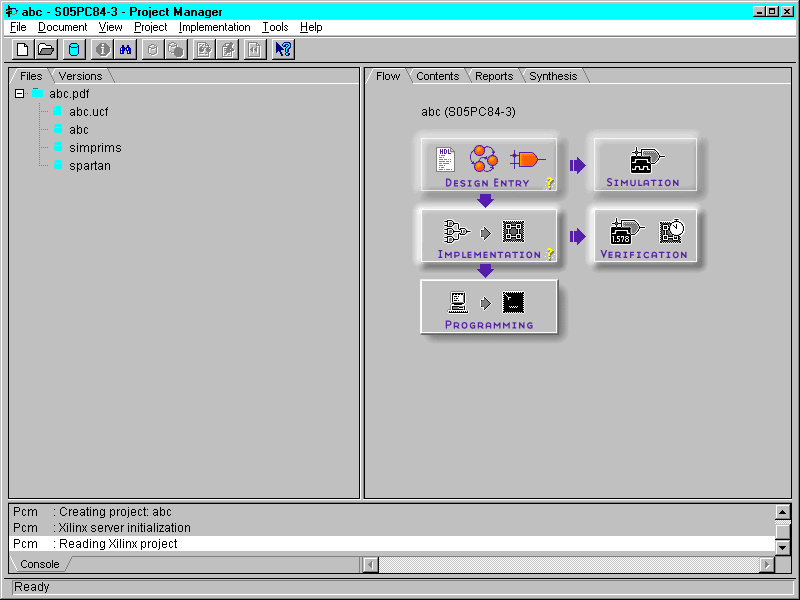This screenshot has width=800, height=600.
Task: Click console line "Xilinx server initialization"
Action: click(124, 528)
